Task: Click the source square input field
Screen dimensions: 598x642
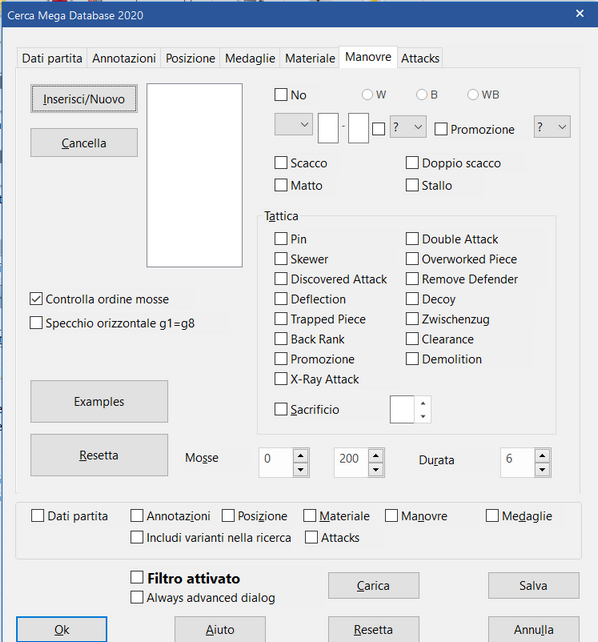Action: pyautogui.click(x=328, y=128)
